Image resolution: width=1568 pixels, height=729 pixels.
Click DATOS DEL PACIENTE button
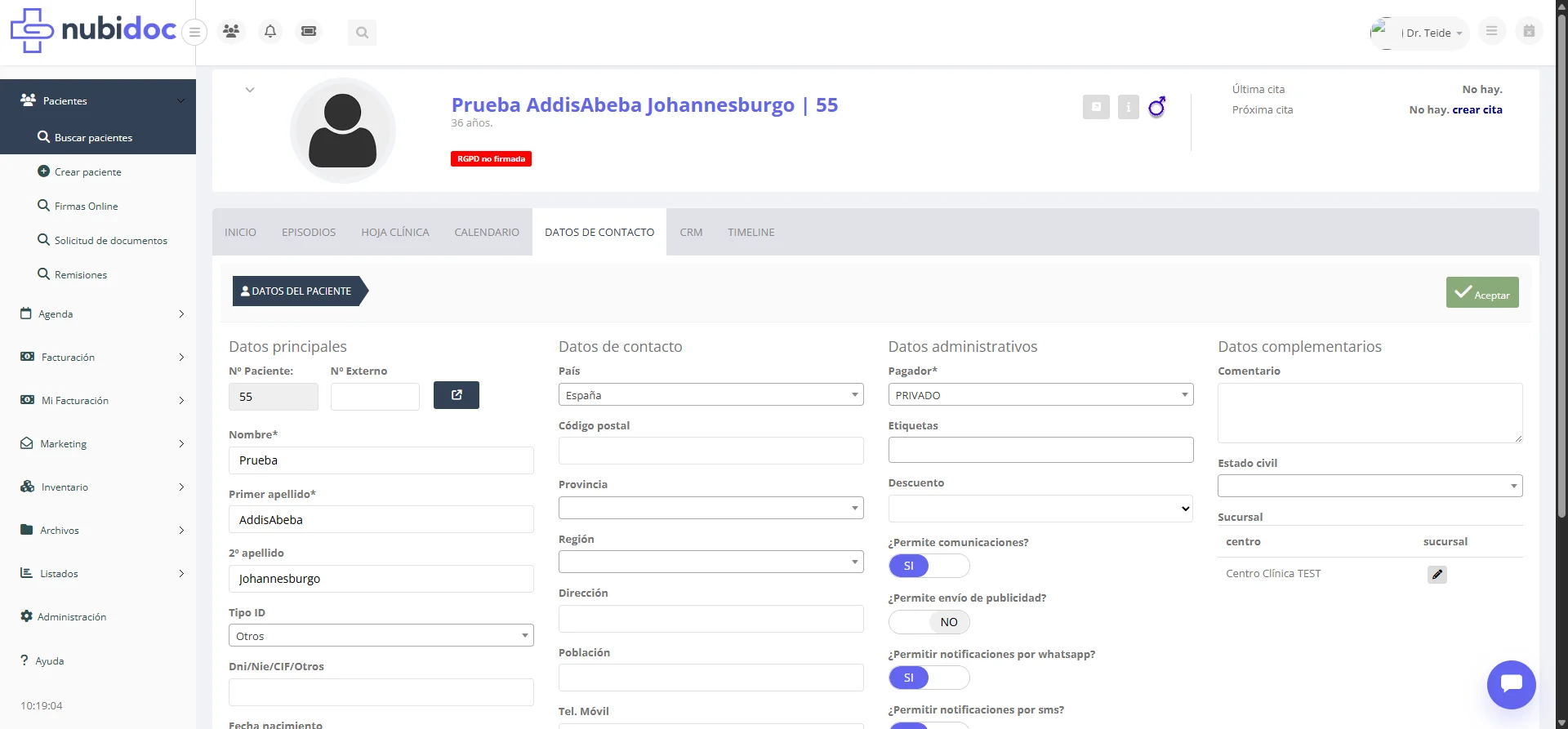click(x=300, y=291)
